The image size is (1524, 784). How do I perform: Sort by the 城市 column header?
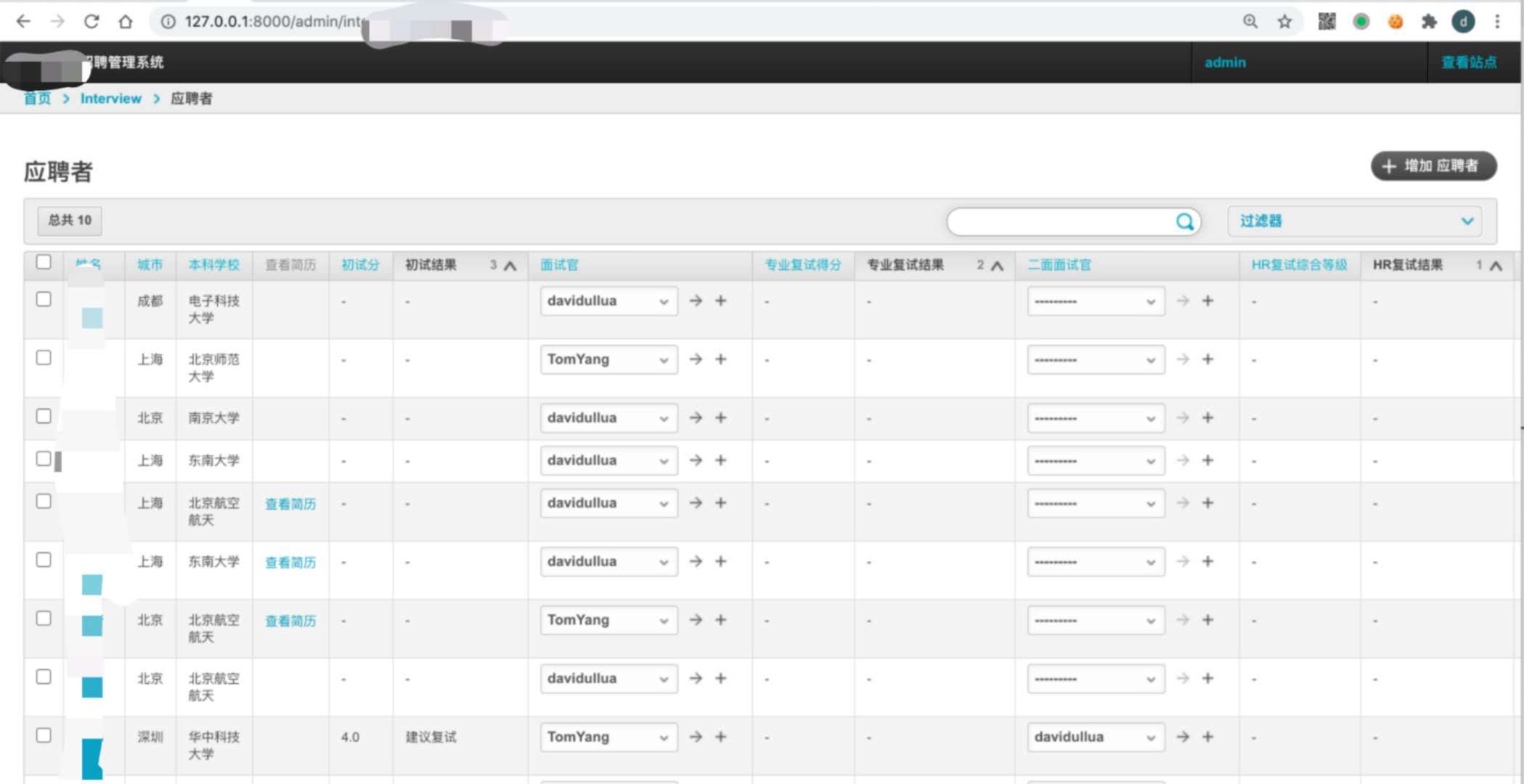[x=150, y=265]
